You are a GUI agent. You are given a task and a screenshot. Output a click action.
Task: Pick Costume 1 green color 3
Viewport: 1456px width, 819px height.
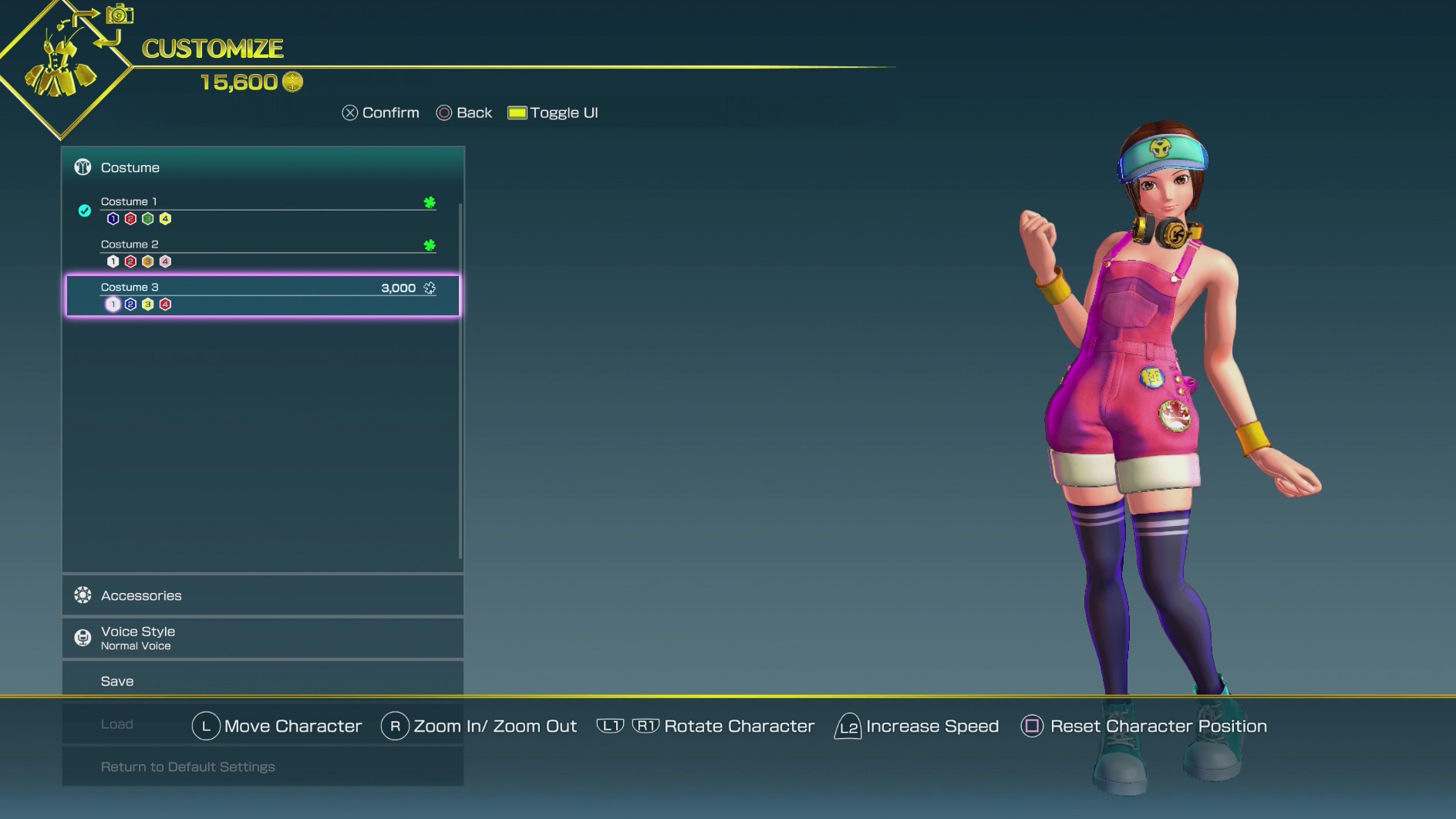point(148,219)
